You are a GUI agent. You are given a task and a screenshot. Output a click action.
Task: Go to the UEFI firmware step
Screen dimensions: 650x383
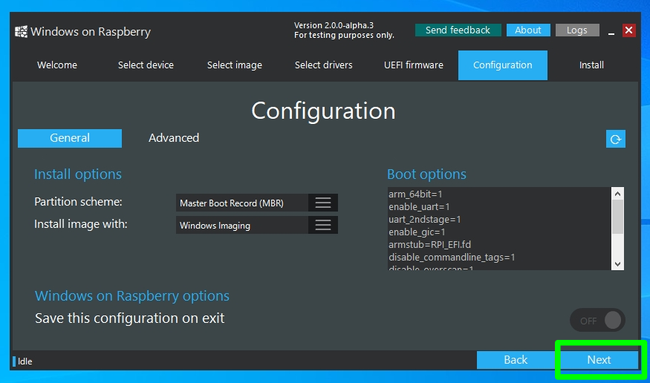click(413, 65)
